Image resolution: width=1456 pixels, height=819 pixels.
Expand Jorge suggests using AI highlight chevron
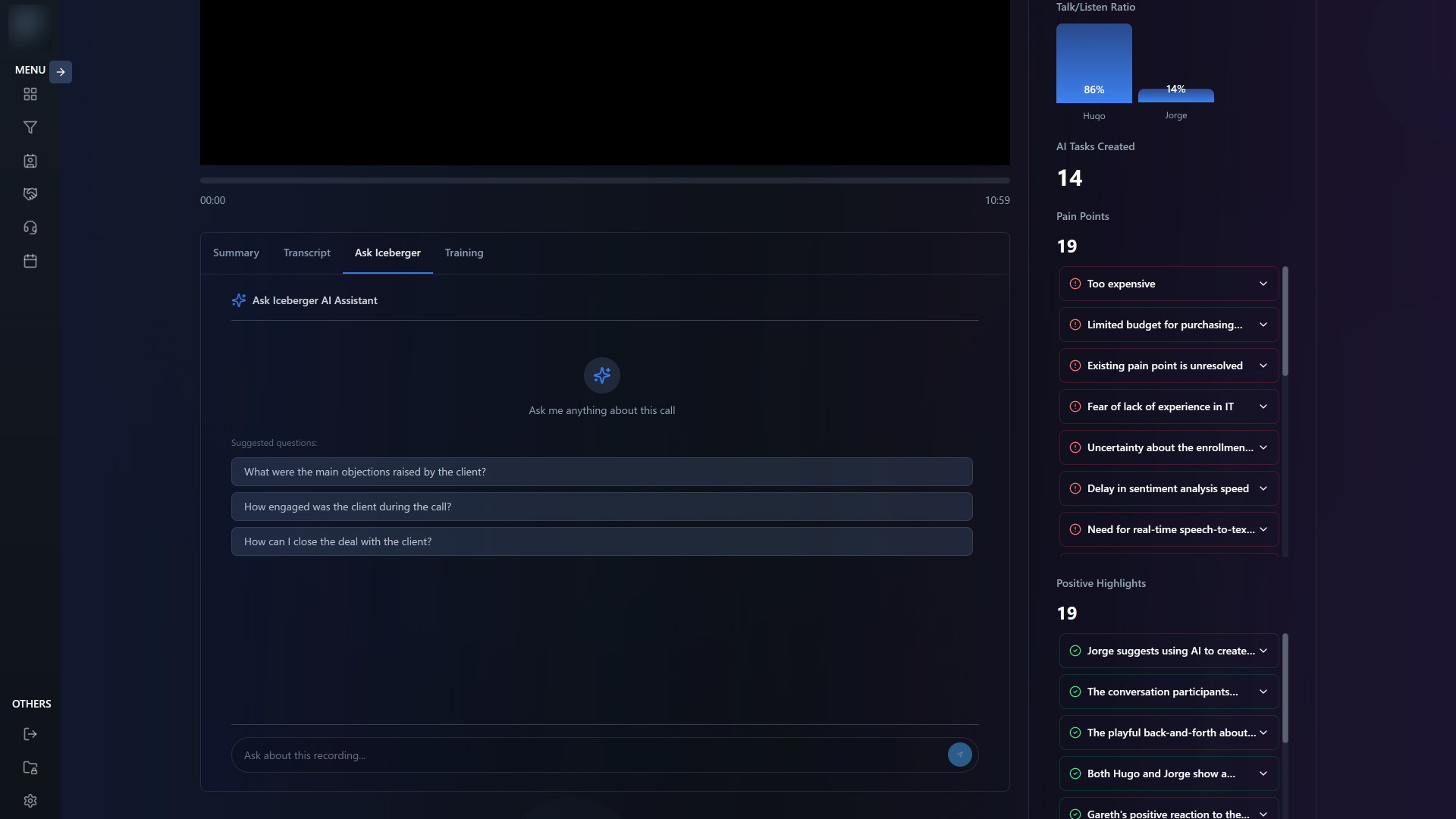point(1263,651)
